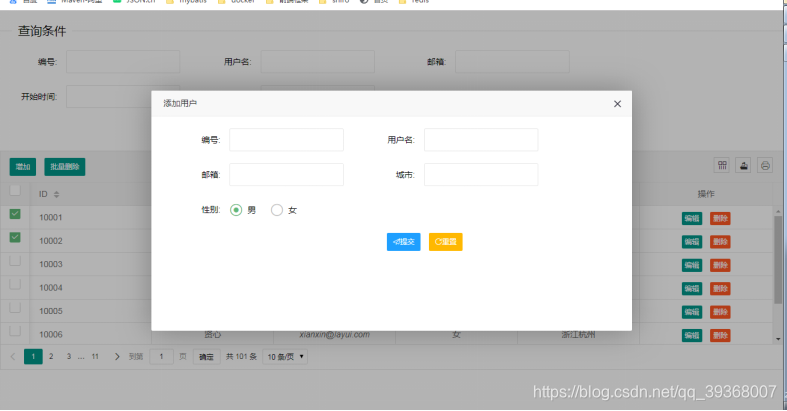Image resolution: width=787 pixels, height=411 pixels.
Task: Click 编辑 for row 10006
Action: pos(692,335)
